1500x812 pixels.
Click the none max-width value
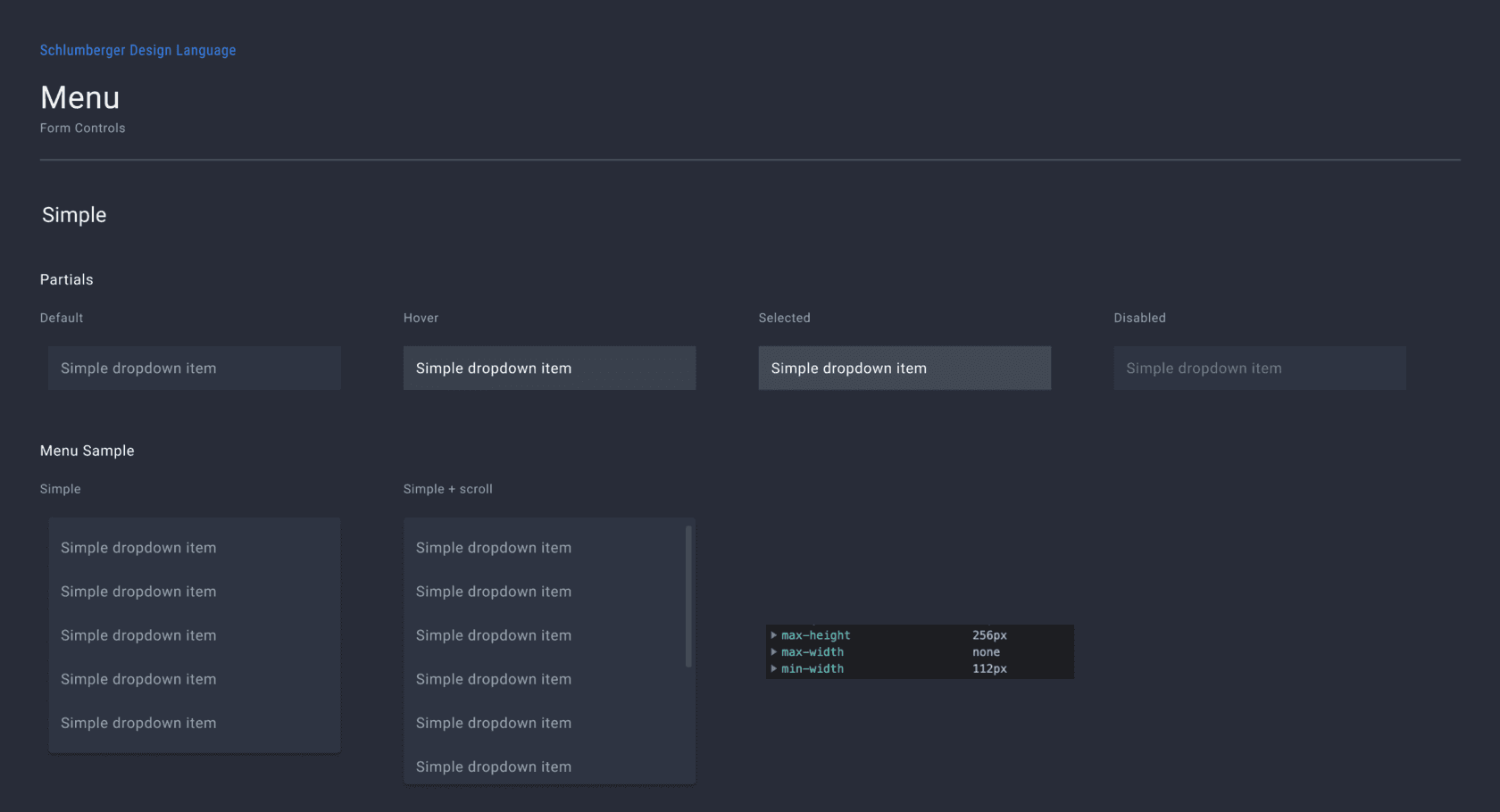986,652
